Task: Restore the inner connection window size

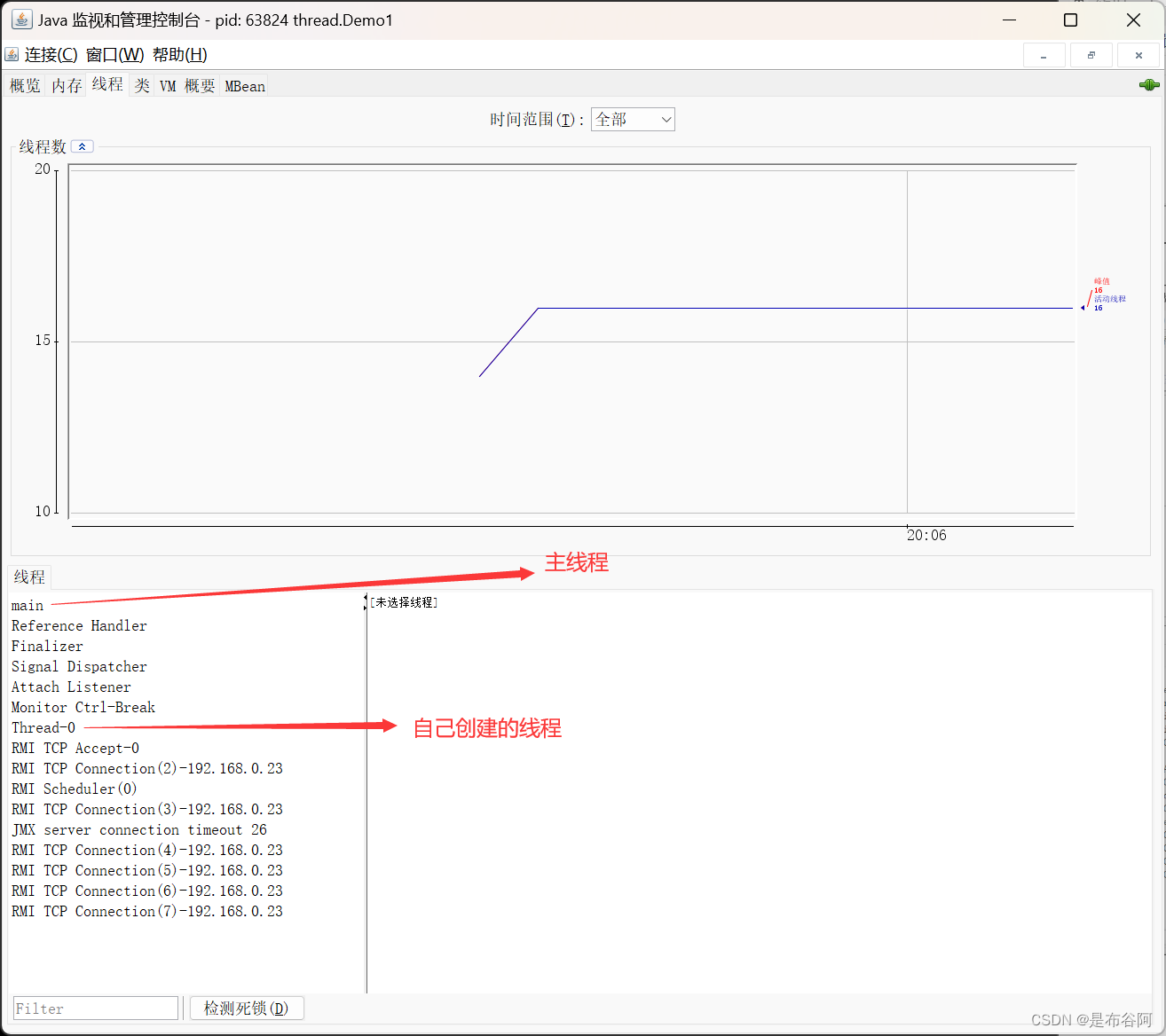Action: [1091, 55]
